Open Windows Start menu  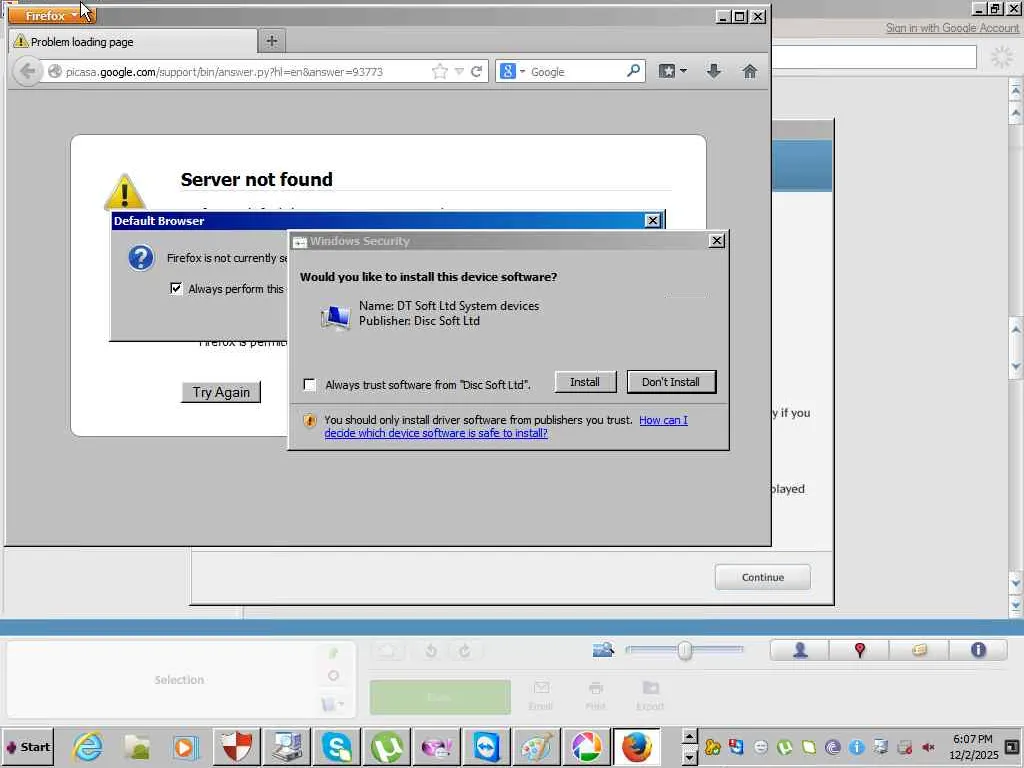pos(29,747)
